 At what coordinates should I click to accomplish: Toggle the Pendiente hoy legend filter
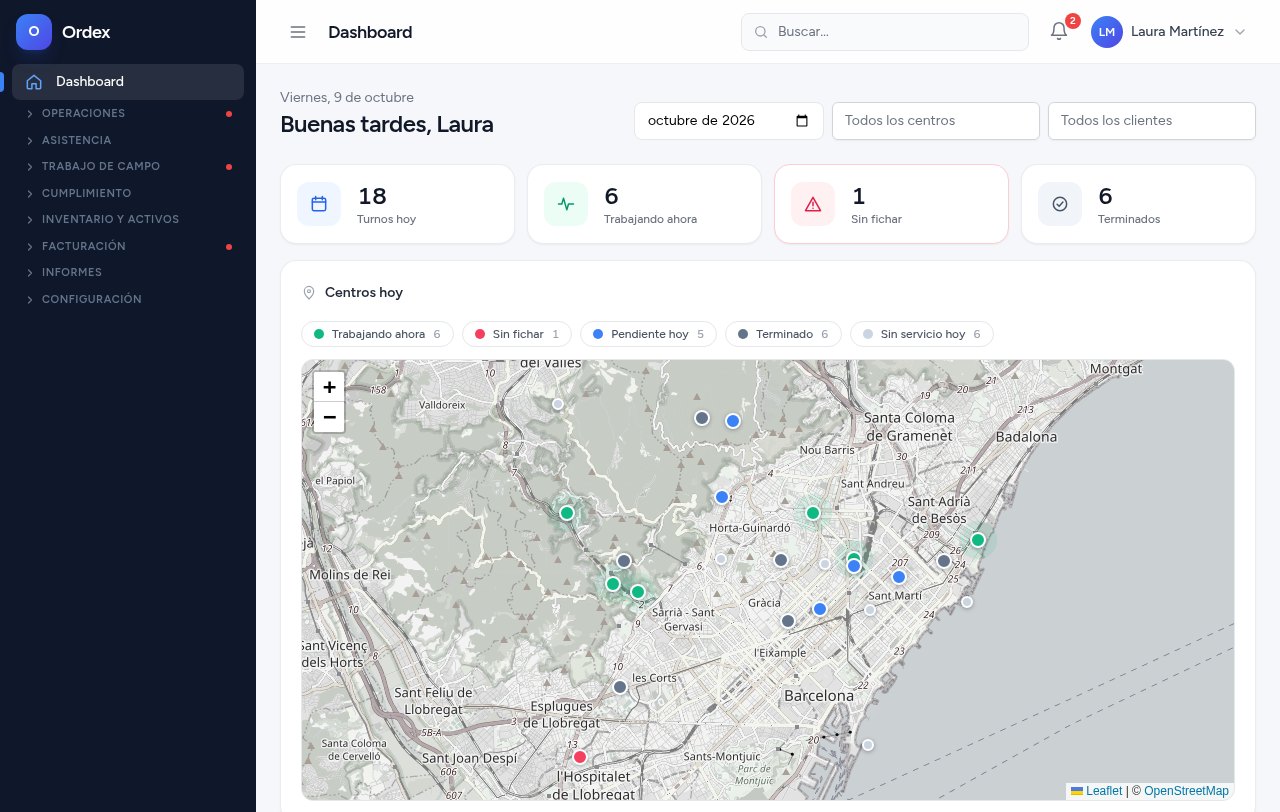coord(648,334)
